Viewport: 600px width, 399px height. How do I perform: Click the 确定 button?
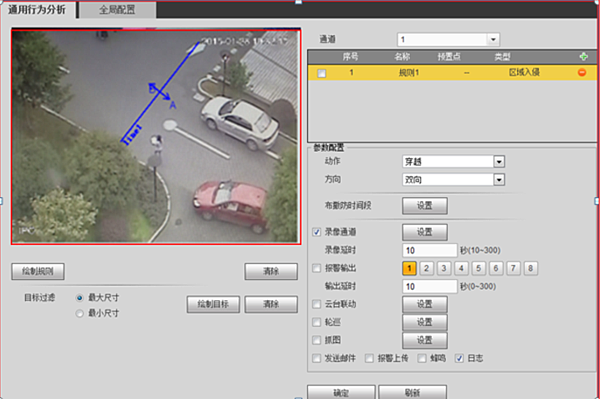coord(341,392)
